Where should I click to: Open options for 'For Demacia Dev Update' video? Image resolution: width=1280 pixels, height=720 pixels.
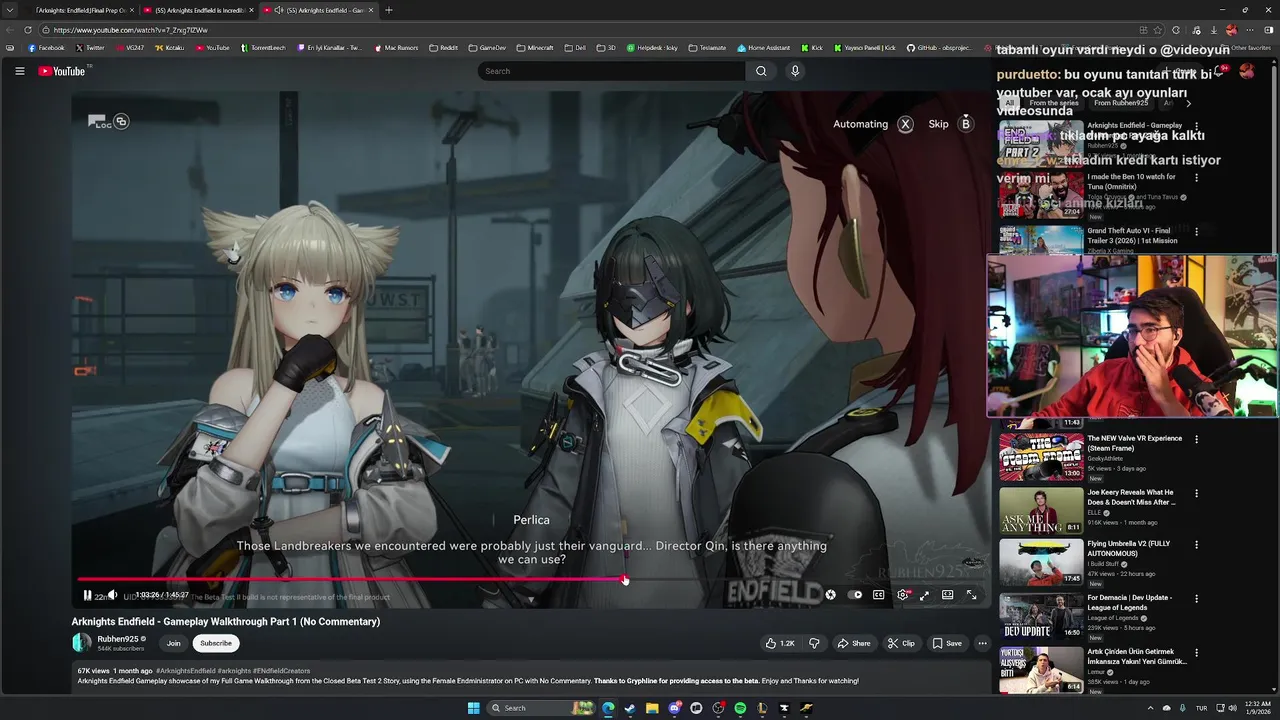pyautogui.click(x=1196, y=598)
